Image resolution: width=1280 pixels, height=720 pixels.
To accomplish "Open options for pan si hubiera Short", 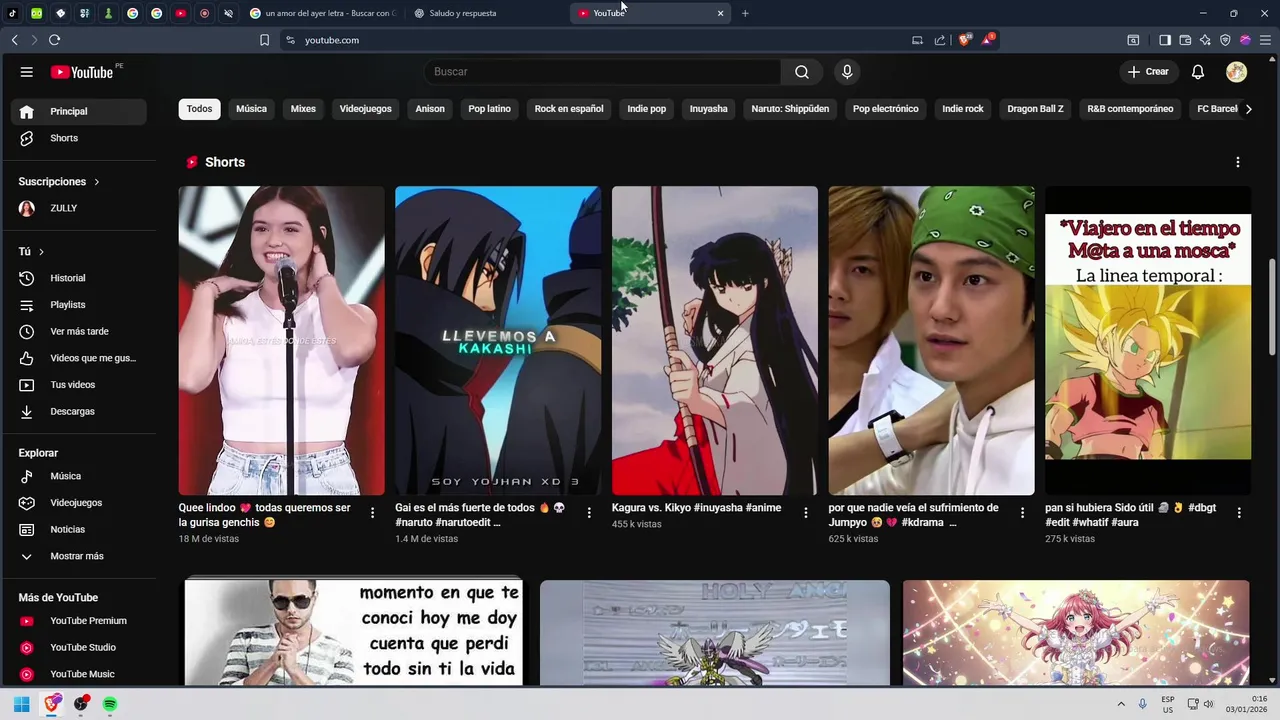I will [1239, 513].
